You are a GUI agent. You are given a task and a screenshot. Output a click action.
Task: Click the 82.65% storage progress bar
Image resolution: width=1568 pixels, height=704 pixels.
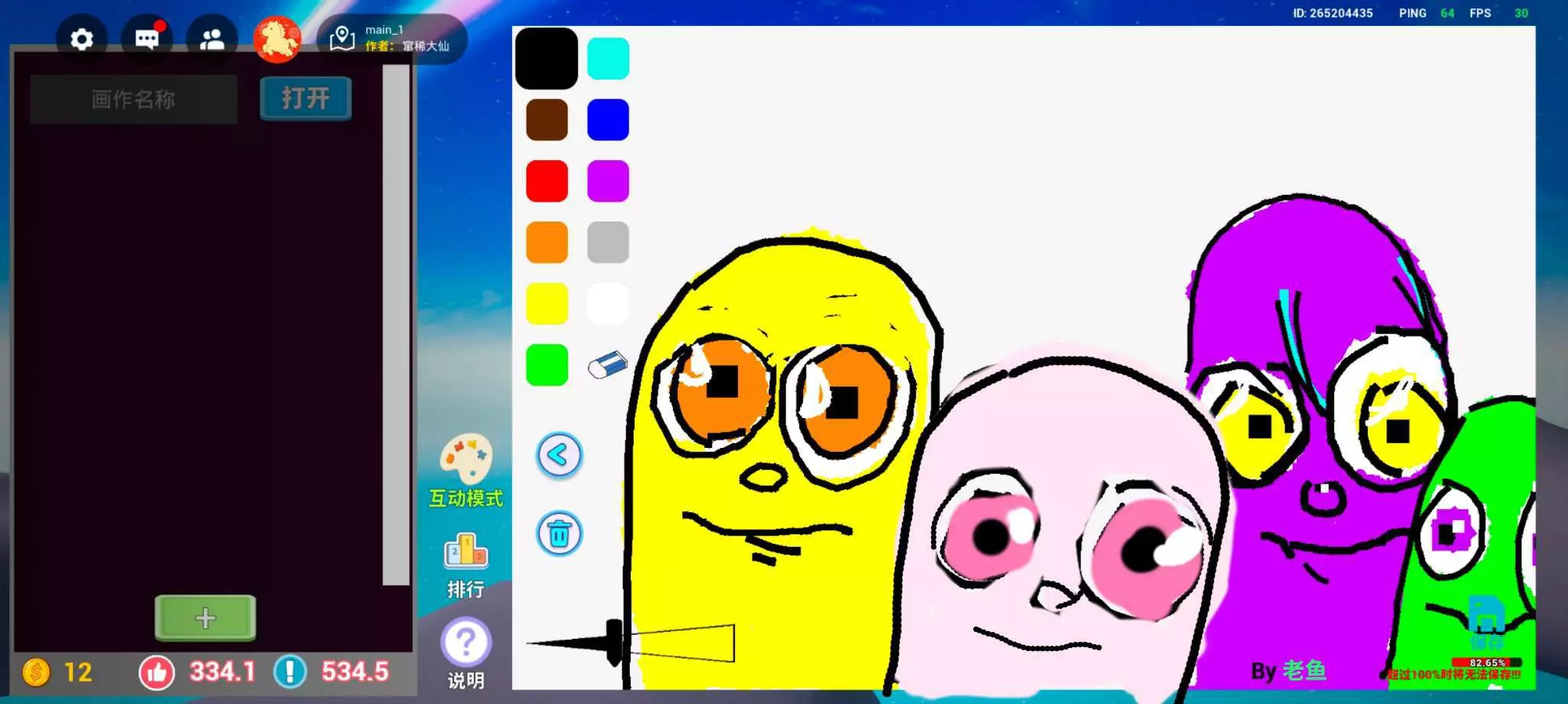(x=1487, y=663)
